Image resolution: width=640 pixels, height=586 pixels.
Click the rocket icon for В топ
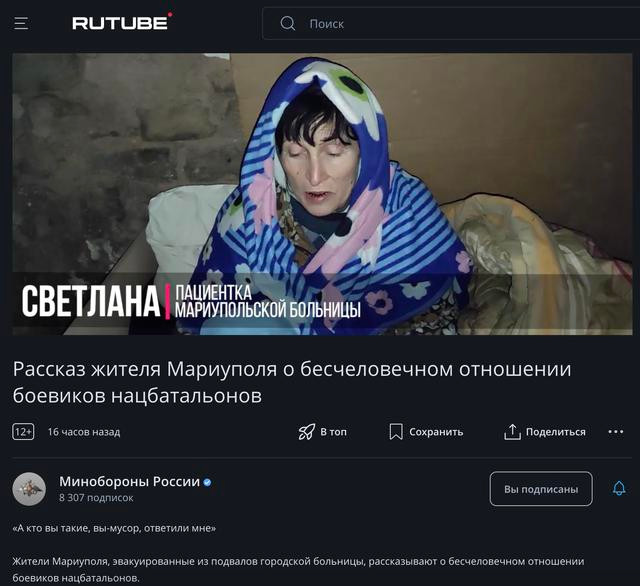(307, 432)
